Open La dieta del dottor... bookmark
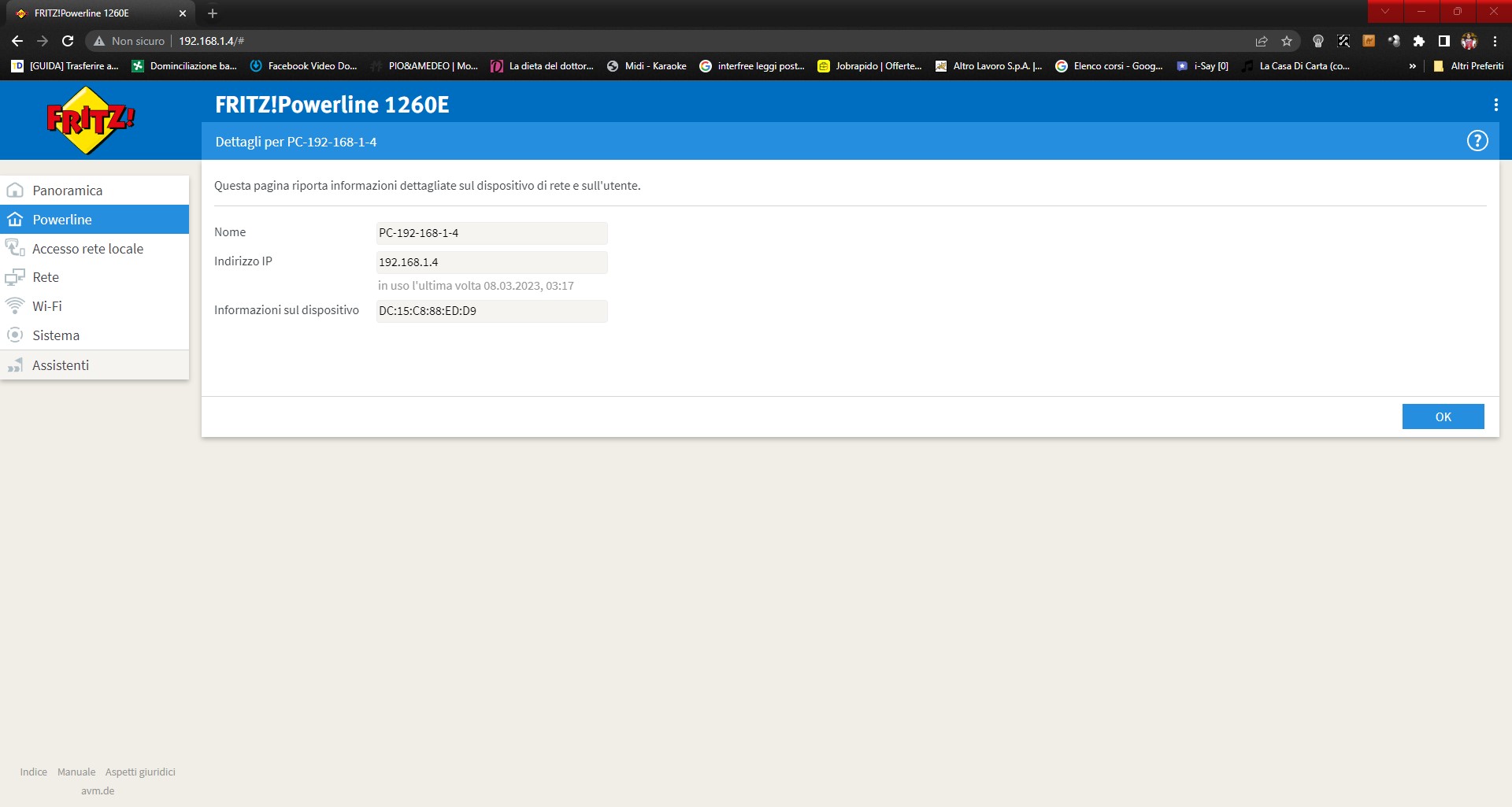Screen dimensions: 1512x807 (x=543, y=66)
